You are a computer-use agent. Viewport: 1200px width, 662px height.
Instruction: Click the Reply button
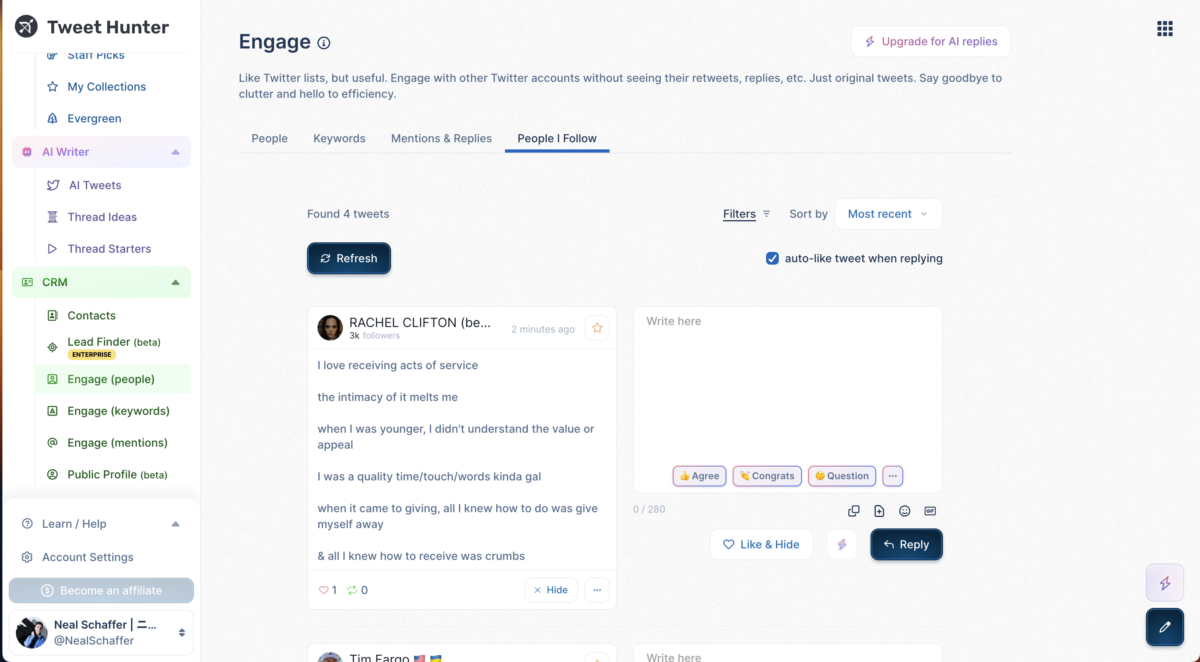[906, 544]
